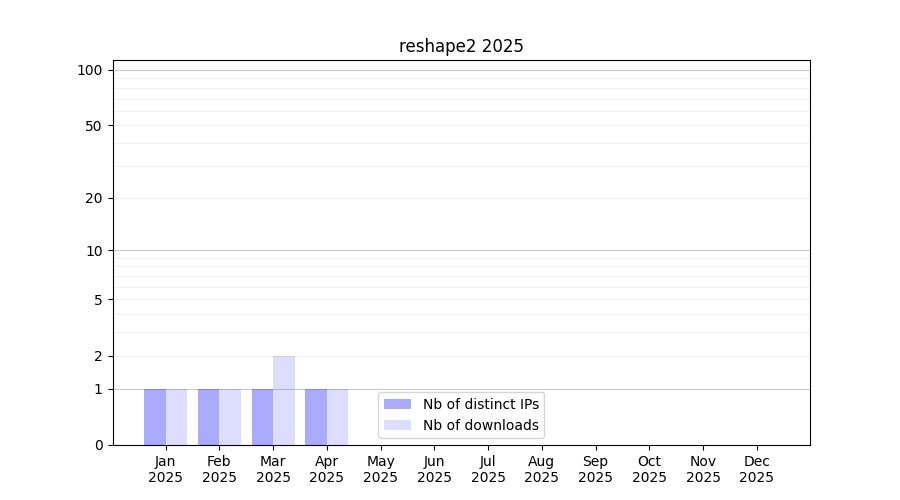The width and height of the screenshot is (900, 500).
Task: Click the 'Nb of downloads' legend label
Action: tap(480, 425)
